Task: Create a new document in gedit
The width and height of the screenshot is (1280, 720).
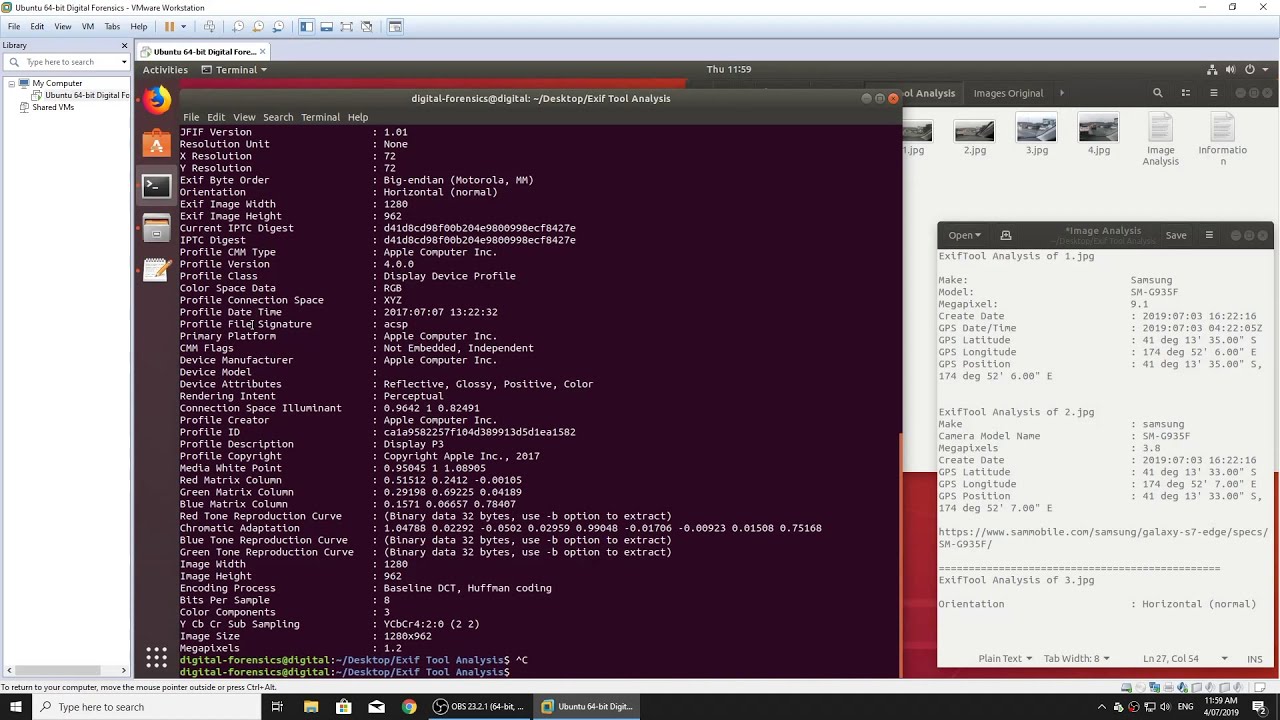Action: (x=1006, y=236)
